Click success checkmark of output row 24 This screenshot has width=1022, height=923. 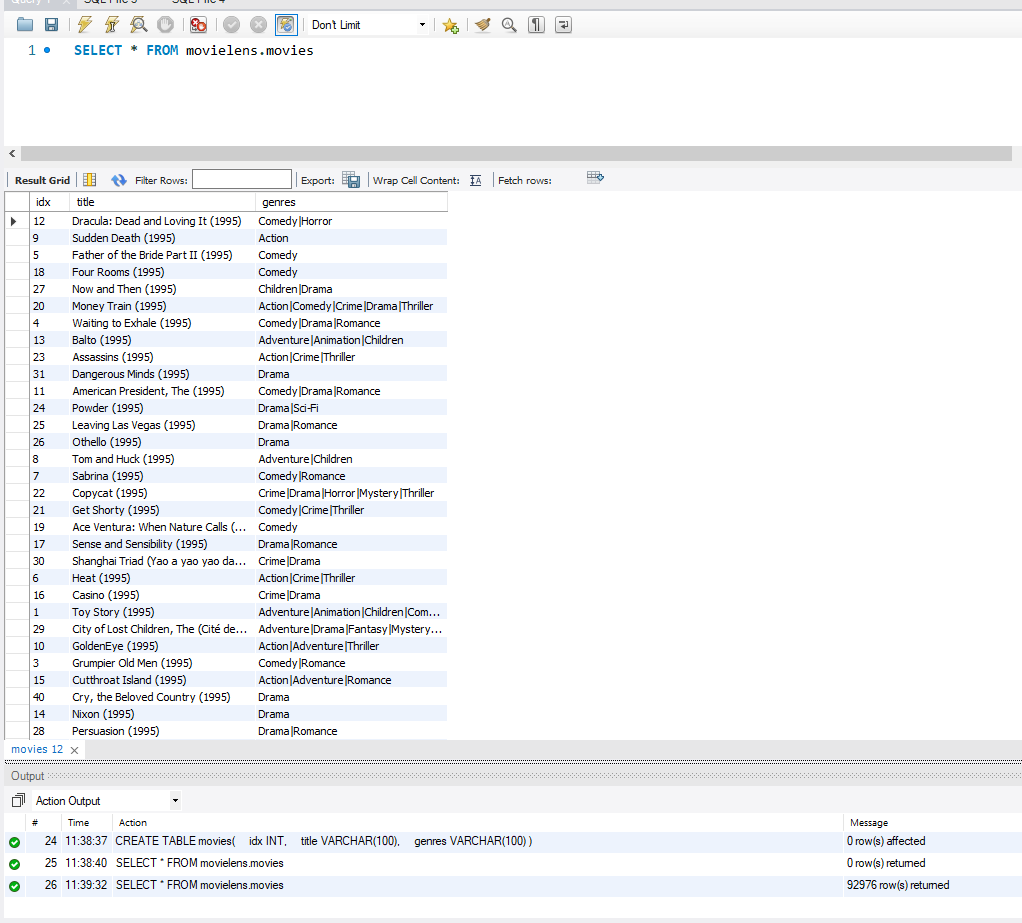14,842
